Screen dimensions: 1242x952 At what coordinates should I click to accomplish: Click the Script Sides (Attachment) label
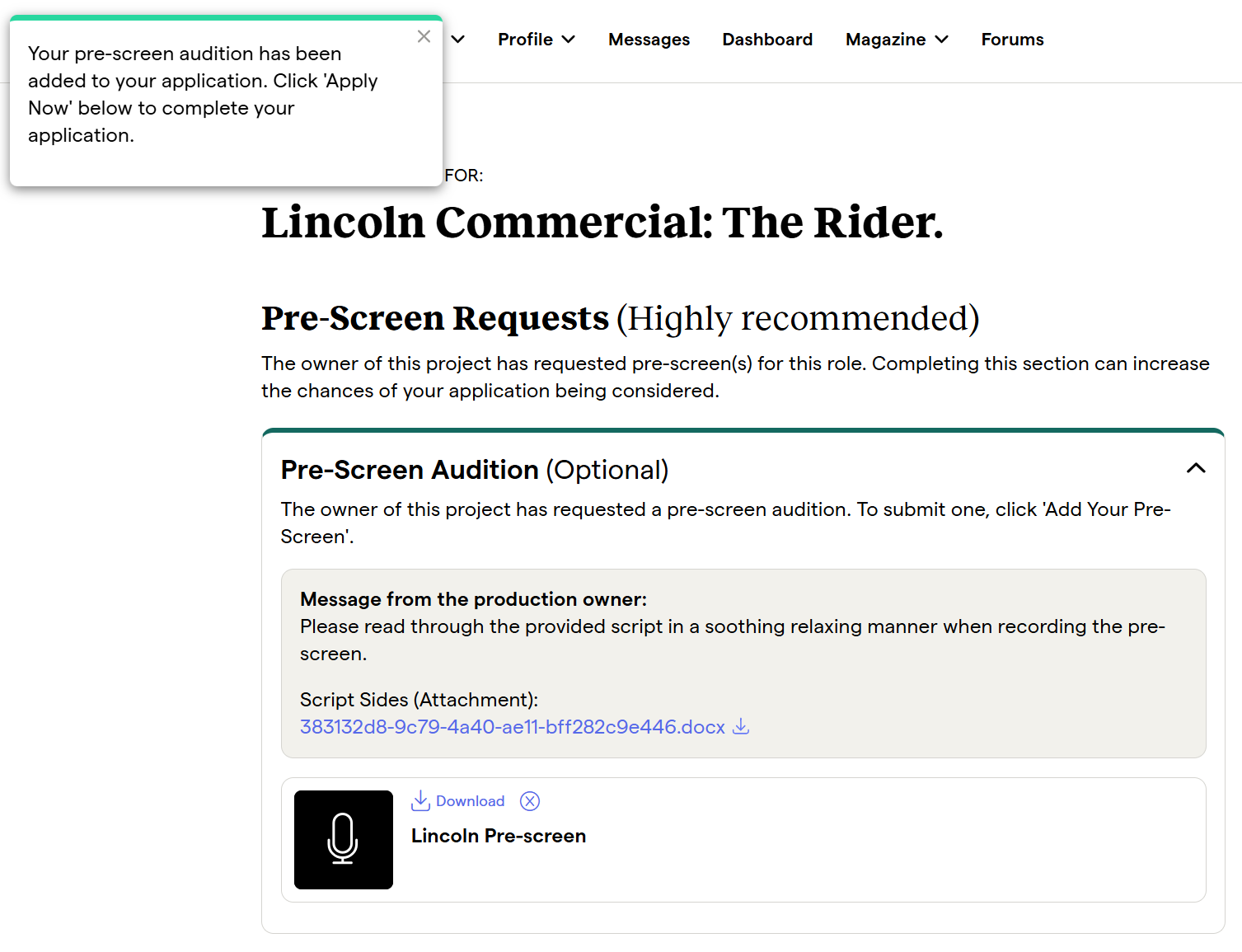pos(419,700)
